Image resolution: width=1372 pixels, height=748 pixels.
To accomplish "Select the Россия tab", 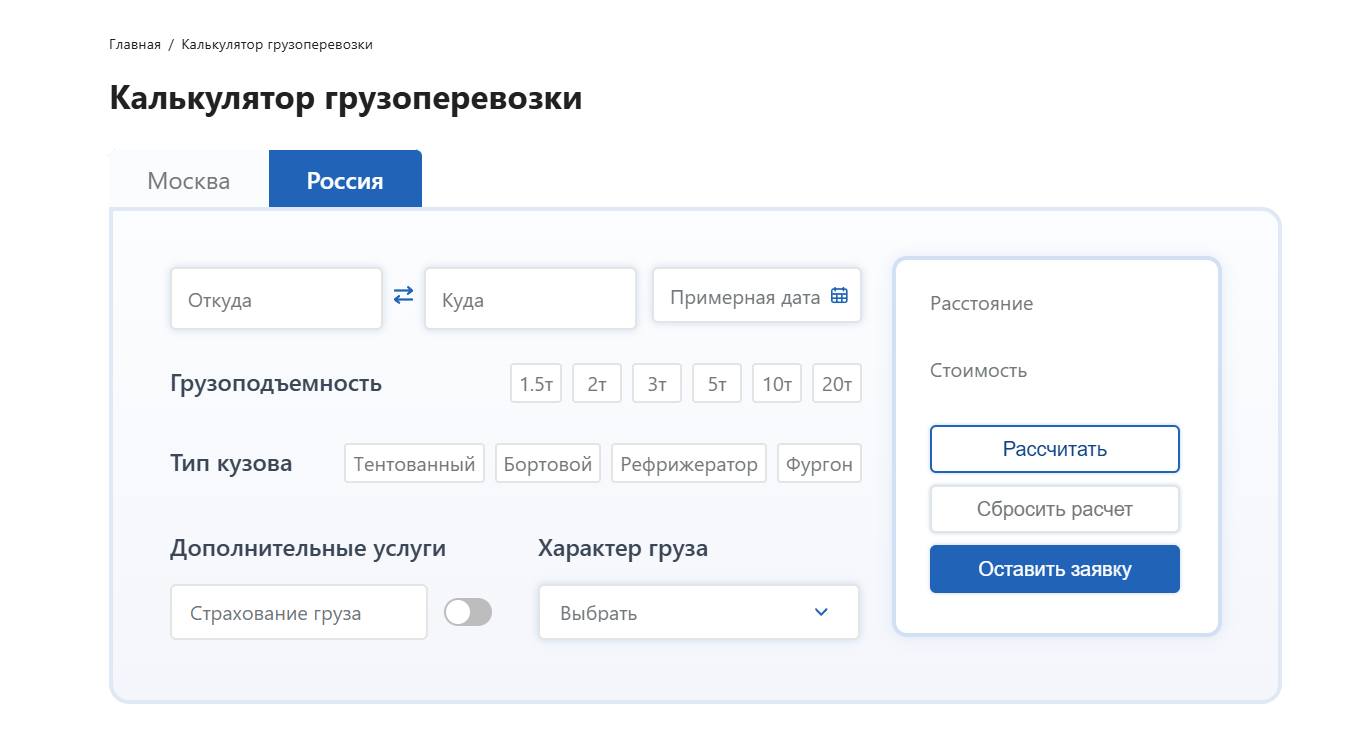I will (x=345, y=181).
